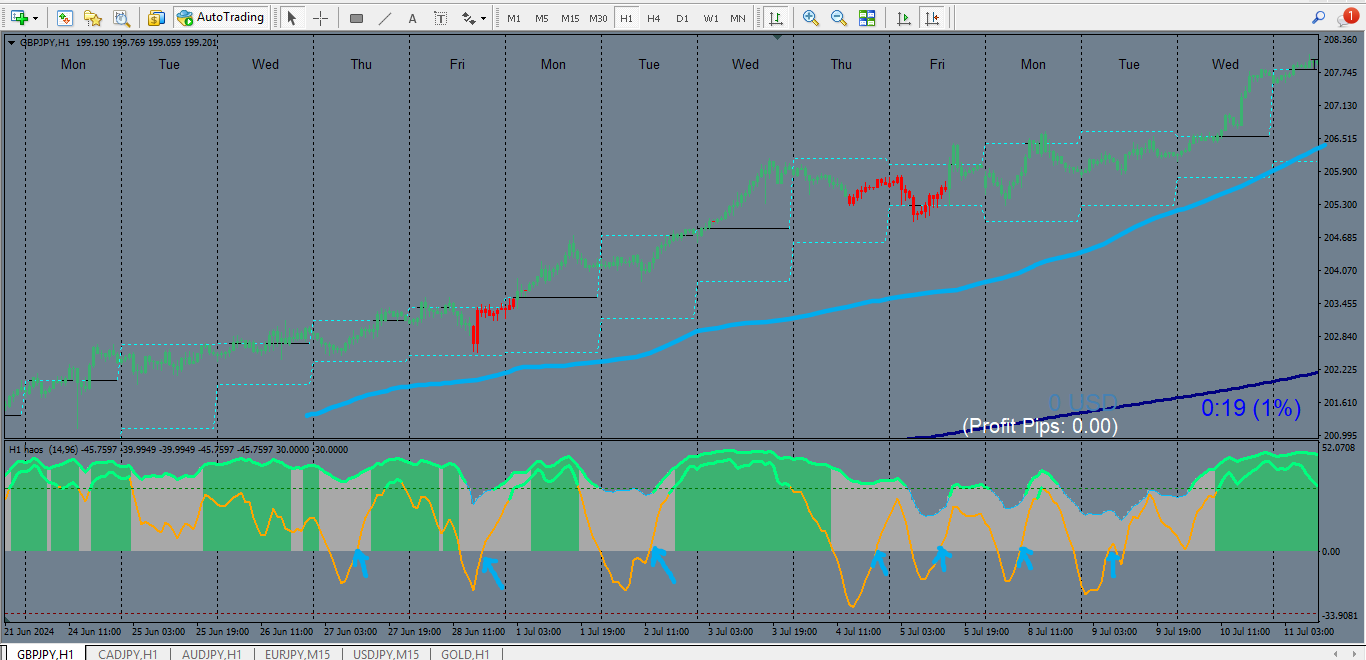Viewport: 1366px width, 660px height.
Task: Select the H1 timeframe button
Action: 626,18
